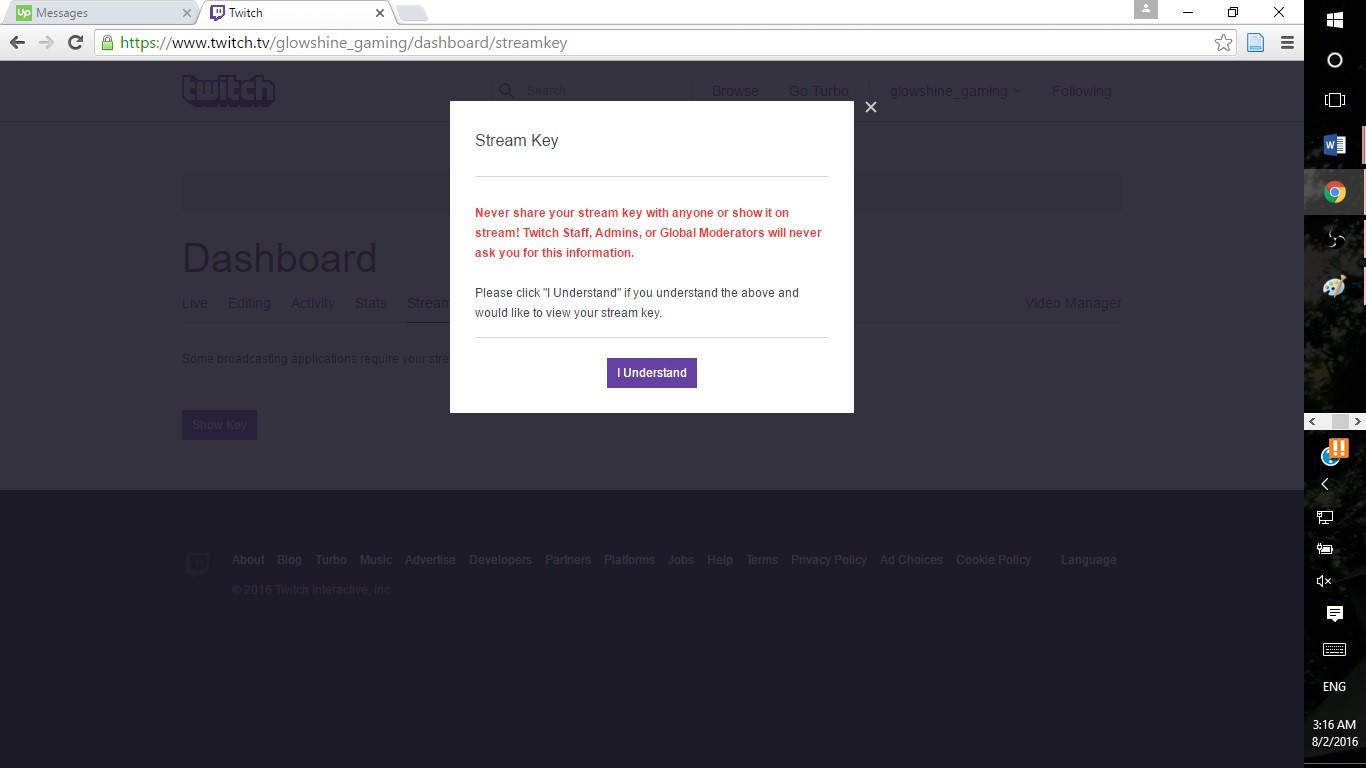Open the Advertise footer link
Viewport: 1366px width, 768px height.
click(430, 560)
